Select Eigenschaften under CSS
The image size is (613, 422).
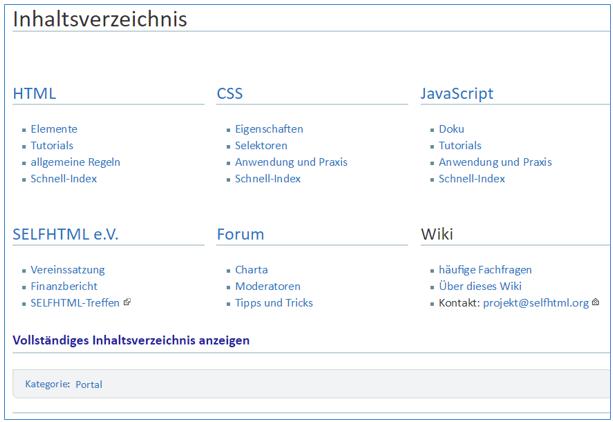(x=269, y=129)
